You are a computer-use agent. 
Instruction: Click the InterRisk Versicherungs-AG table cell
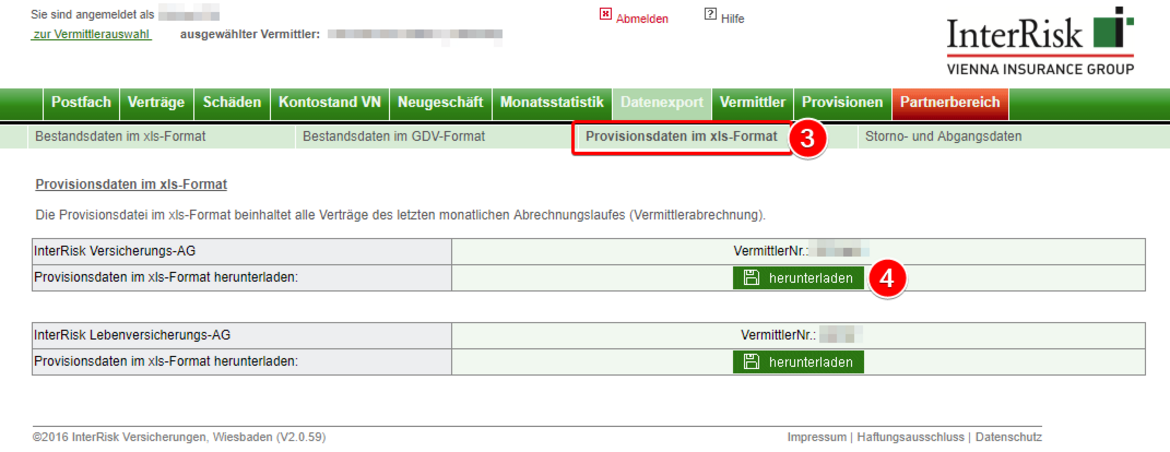pyautogui.click(x=242, y=251)
